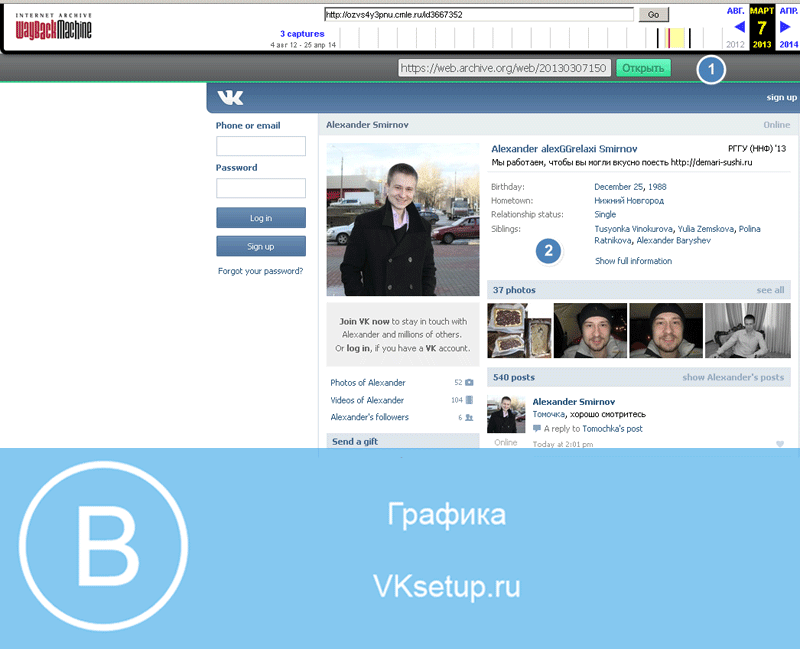Open sibling Tusyonka Vinokurova profile
The image size is (800, 649).
(x=633, y=229)
